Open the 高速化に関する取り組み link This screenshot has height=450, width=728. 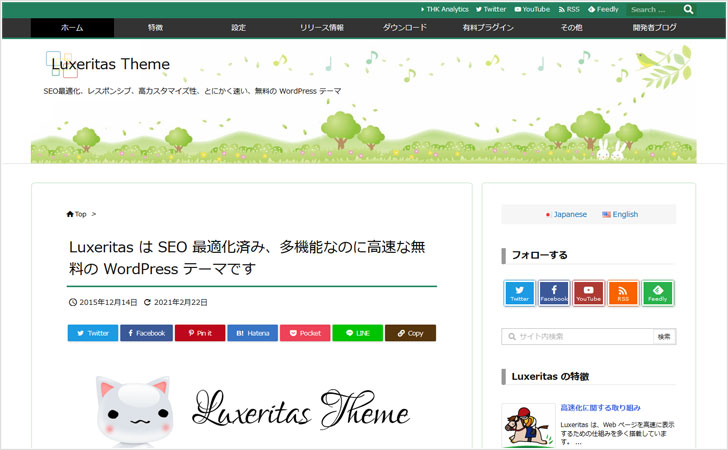tap(600, 408)
